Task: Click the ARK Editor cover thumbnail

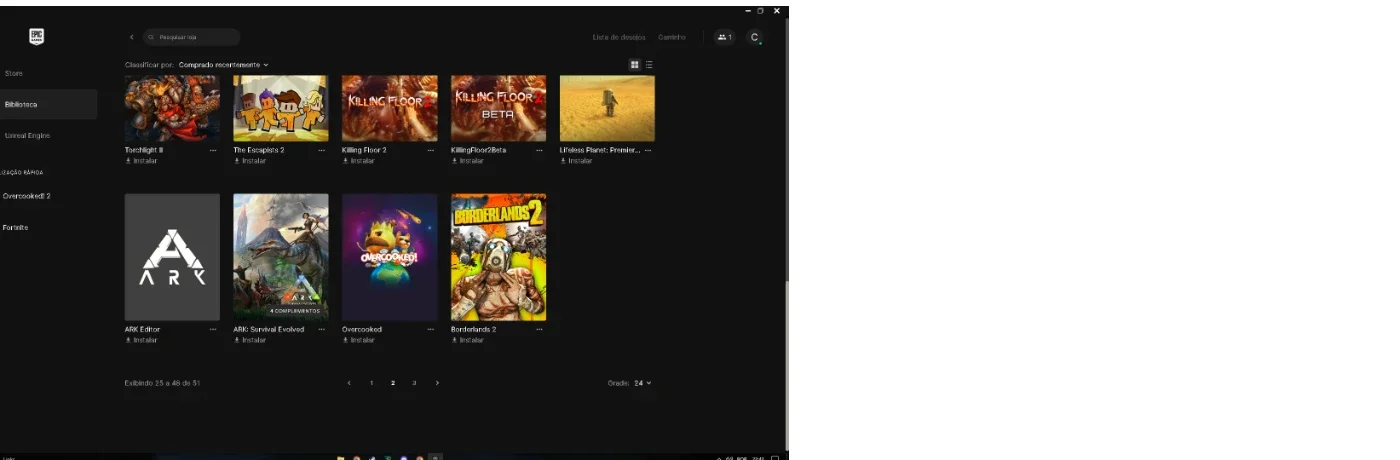Action: point(172,257)
